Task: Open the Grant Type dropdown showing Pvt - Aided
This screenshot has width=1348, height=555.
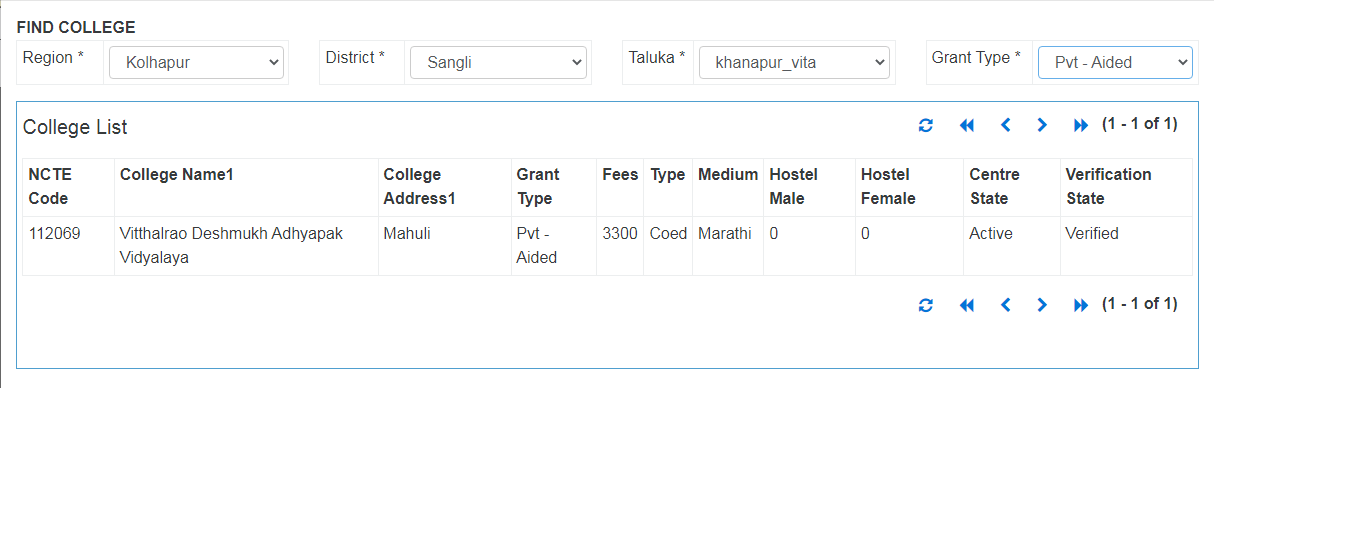Action: tap(1115, 62)
